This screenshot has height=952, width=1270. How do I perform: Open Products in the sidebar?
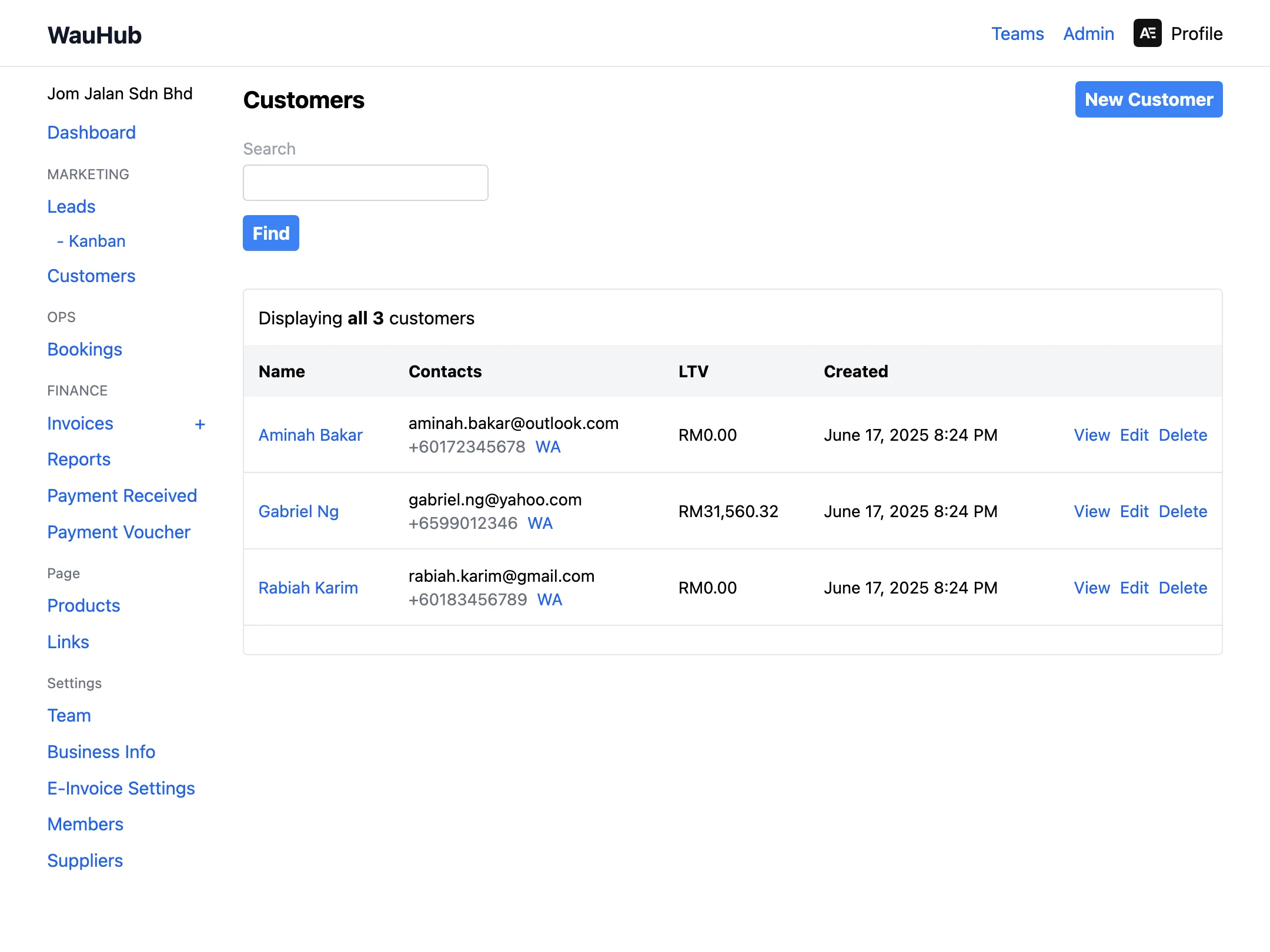pyautogui.click(x=83, y=606)
